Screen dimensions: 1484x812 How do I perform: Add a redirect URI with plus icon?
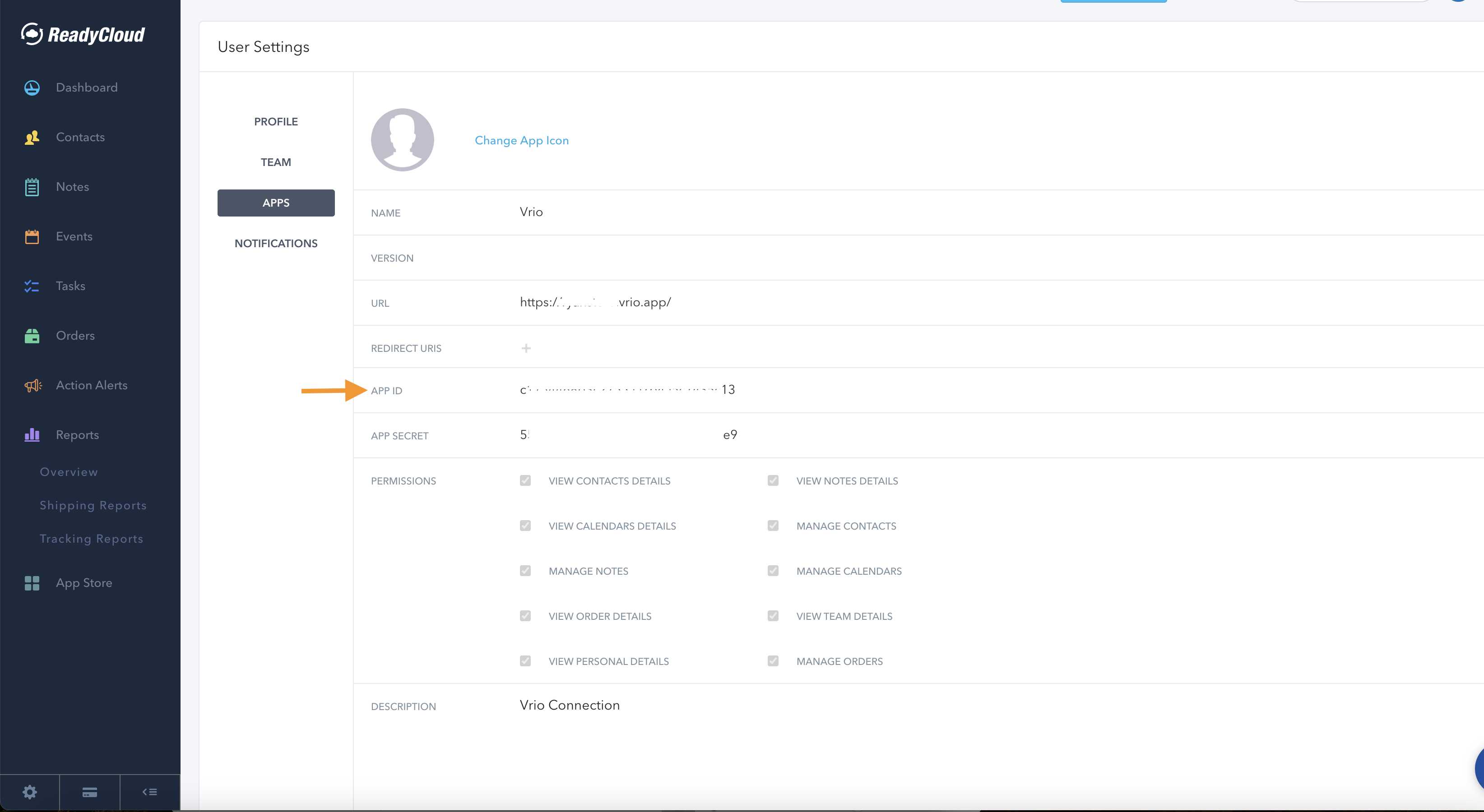(526, 348)
